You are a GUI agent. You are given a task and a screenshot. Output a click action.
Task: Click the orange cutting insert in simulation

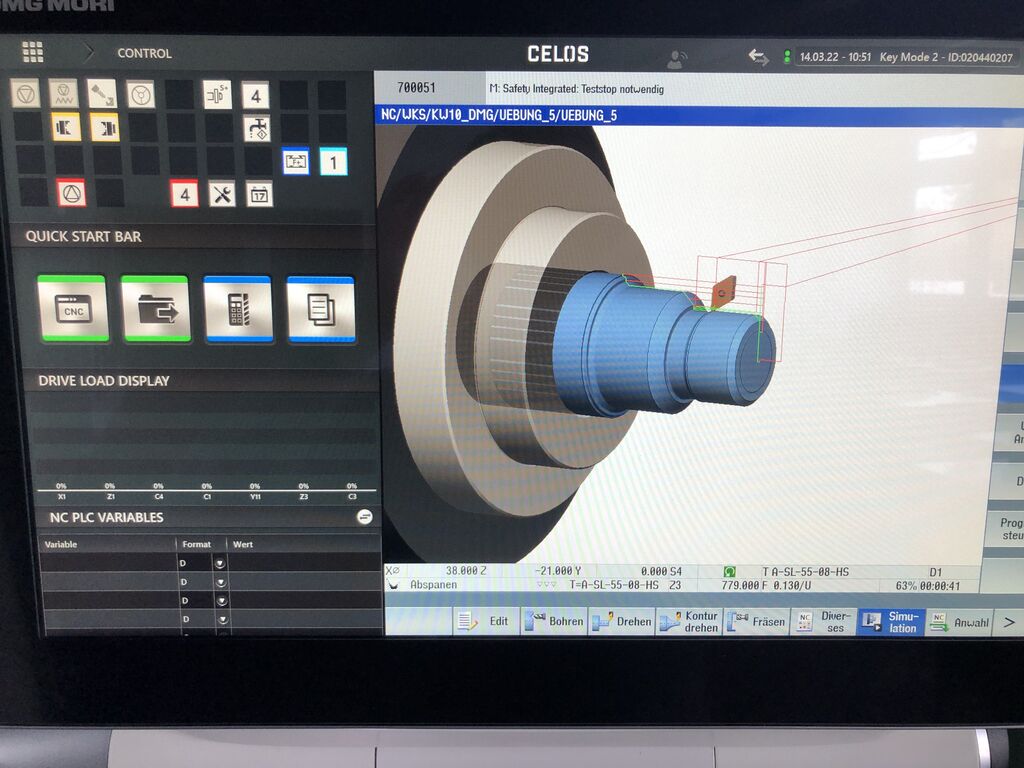(724, 291)
